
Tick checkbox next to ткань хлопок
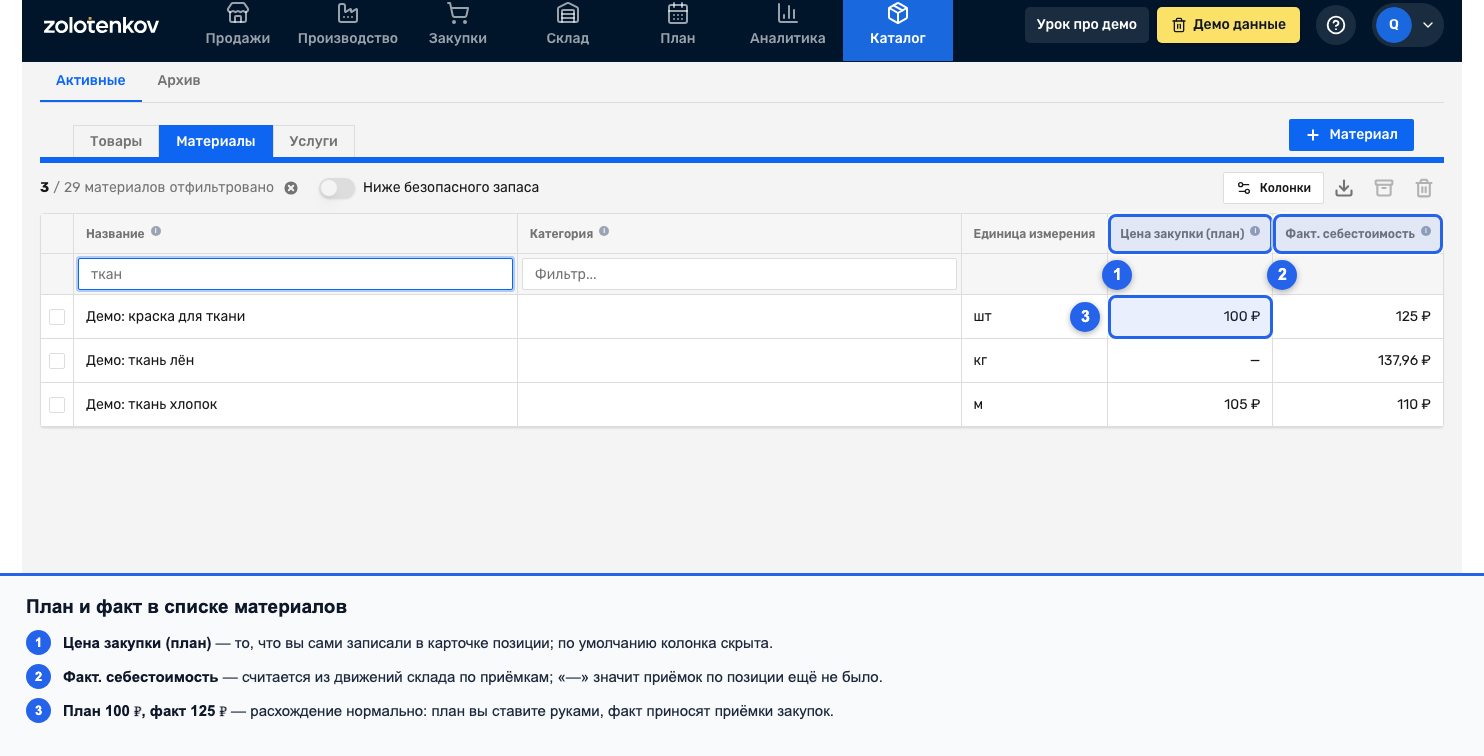click(x=57, y=405)
